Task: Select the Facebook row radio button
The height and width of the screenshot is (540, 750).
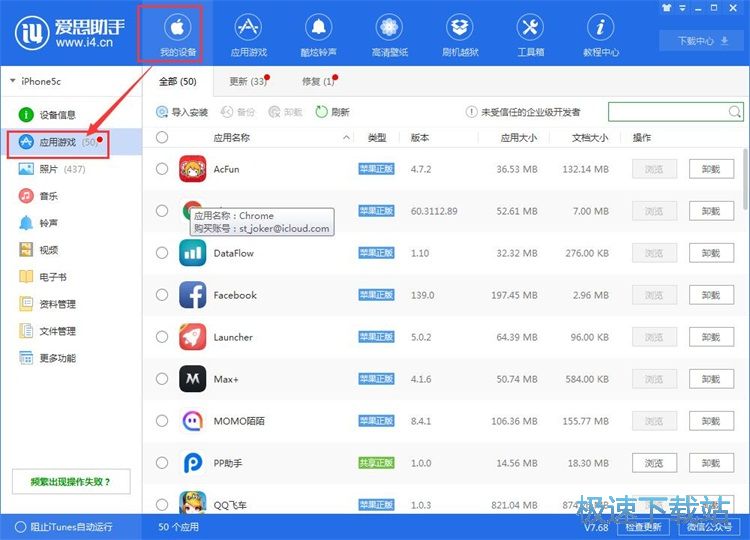Action: 162,295
